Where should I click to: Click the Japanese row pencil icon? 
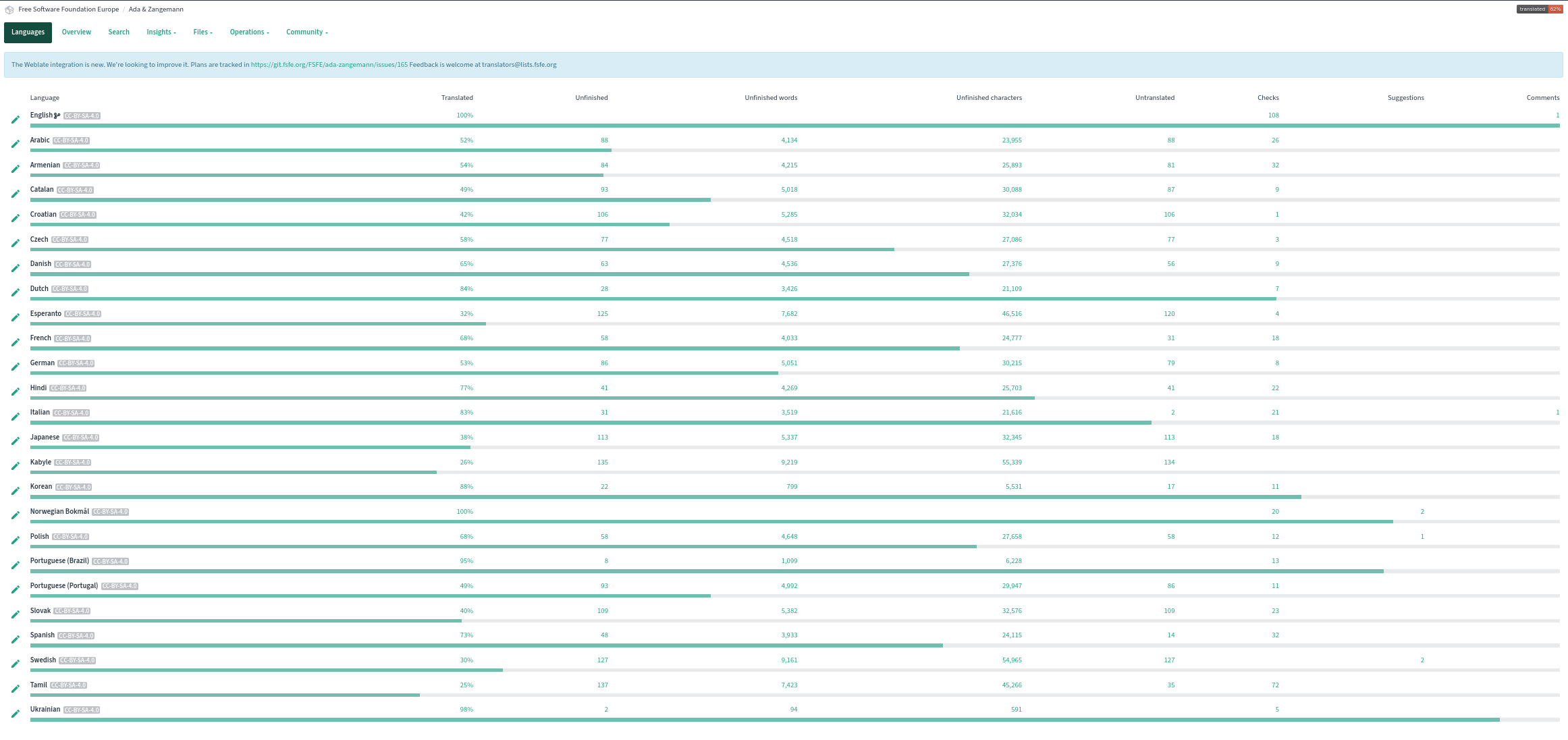click(x=16, y=441)
